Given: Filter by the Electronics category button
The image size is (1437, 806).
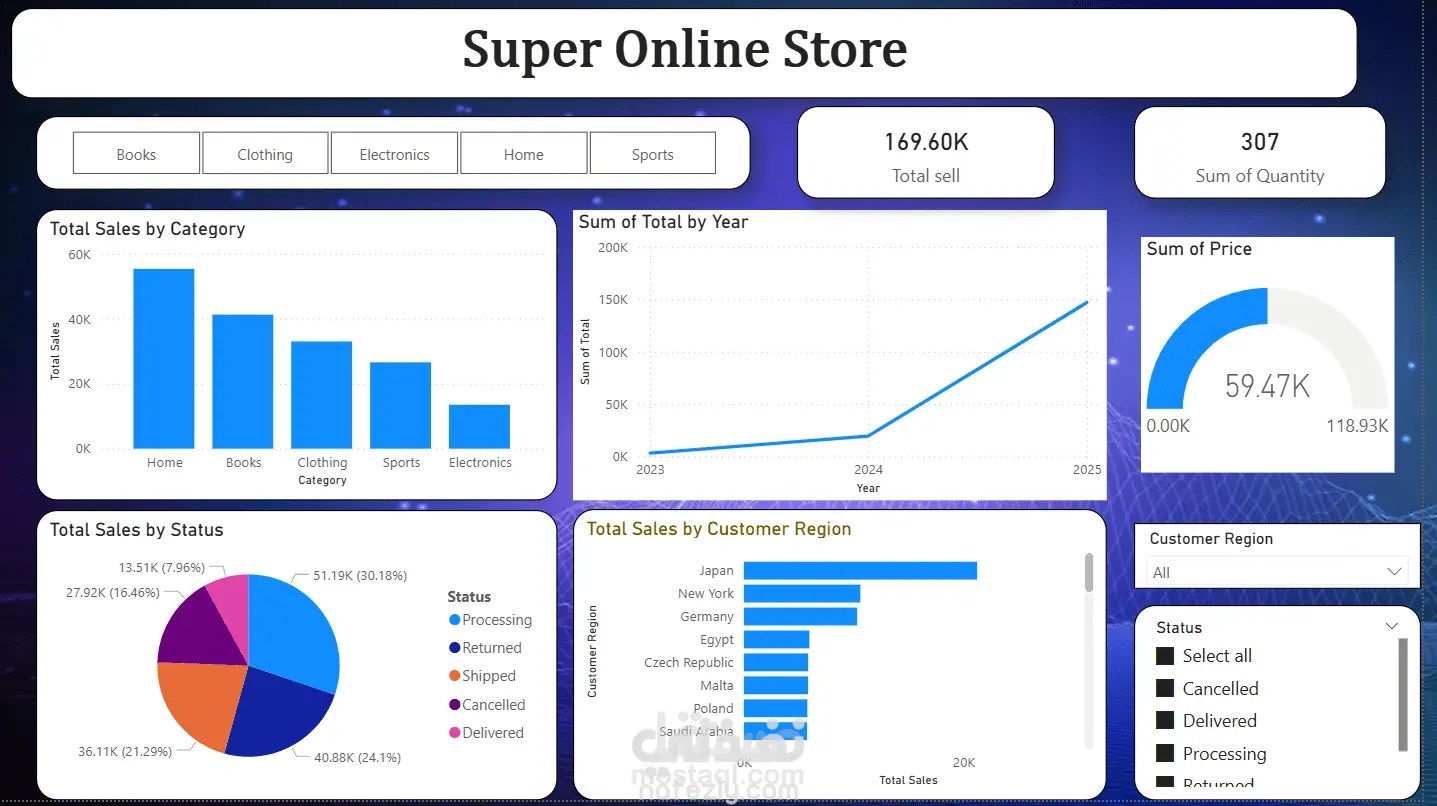Looking at the screenshot, I should (x=394, y=154).
